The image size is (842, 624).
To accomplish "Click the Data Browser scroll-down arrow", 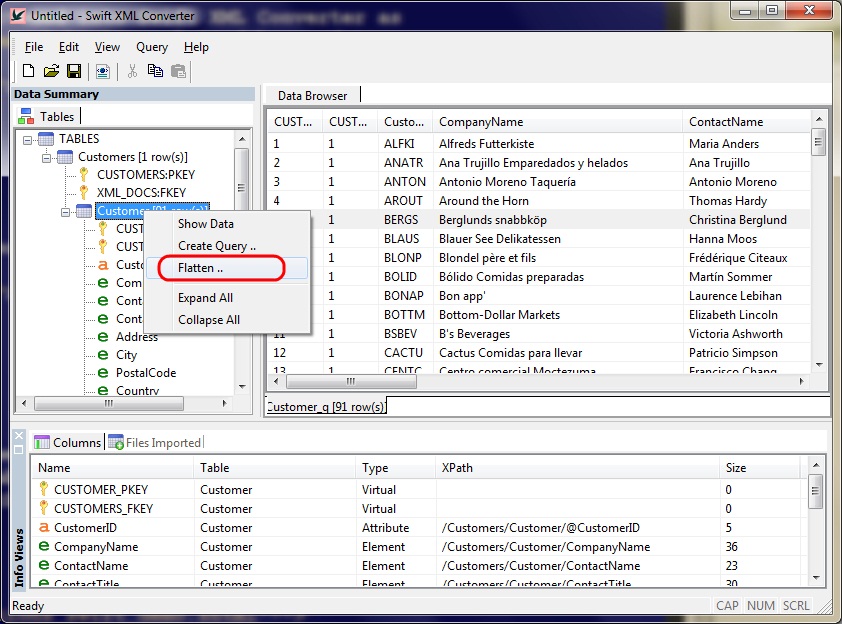I will pyautogui.click(x=818, y=365).
